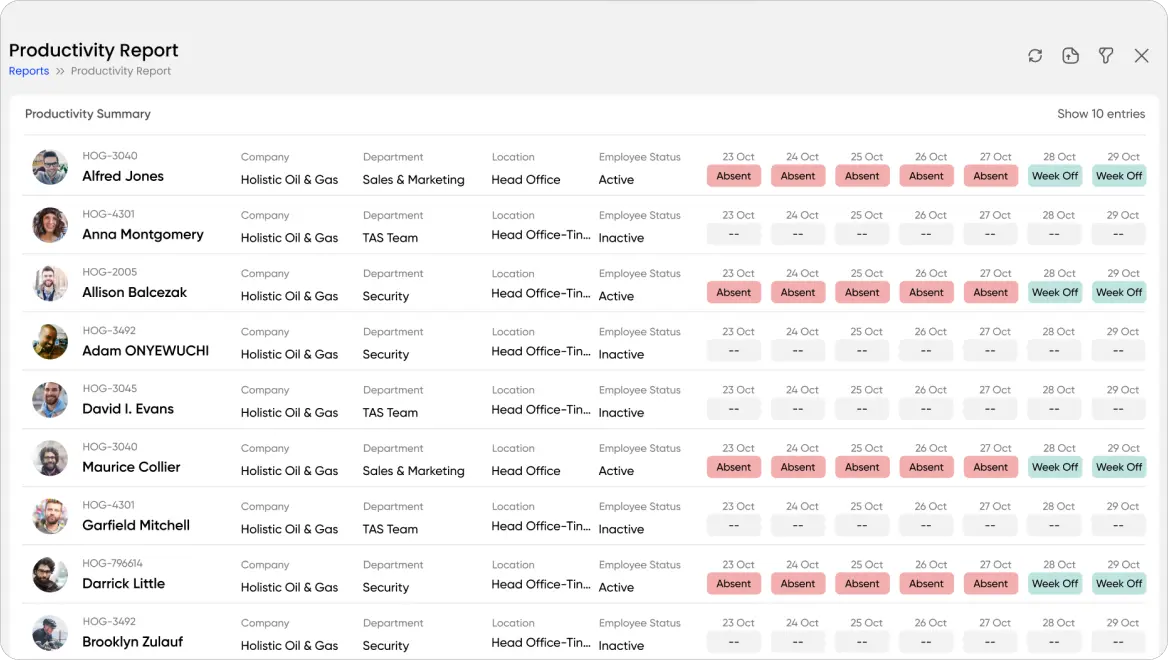Select Adam ONYEWUCHI's profile avatar
Screen dimensions: 1168x660
(50, 342)
